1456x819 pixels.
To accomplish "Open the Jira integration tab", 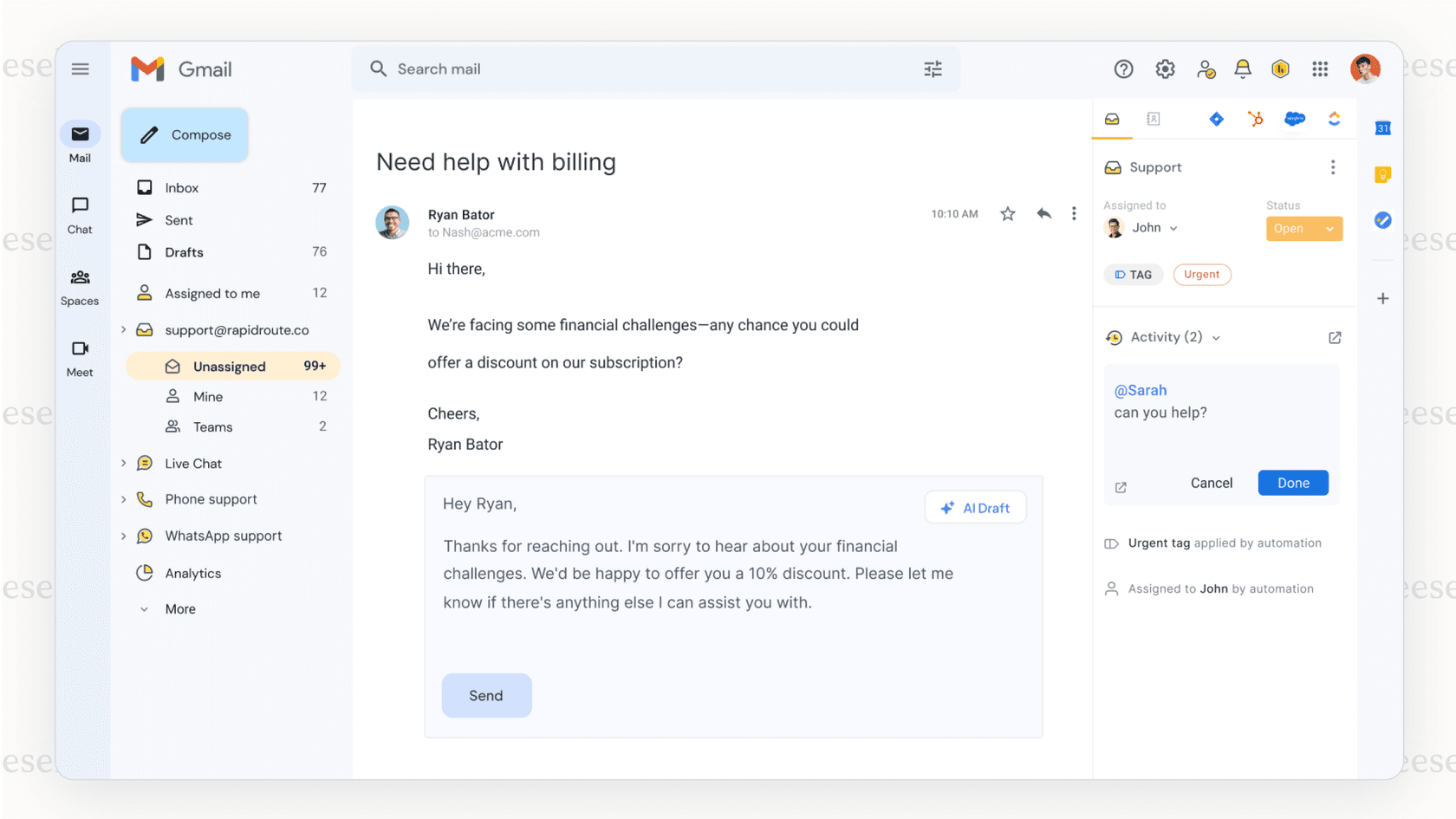I will point(1216,119).
